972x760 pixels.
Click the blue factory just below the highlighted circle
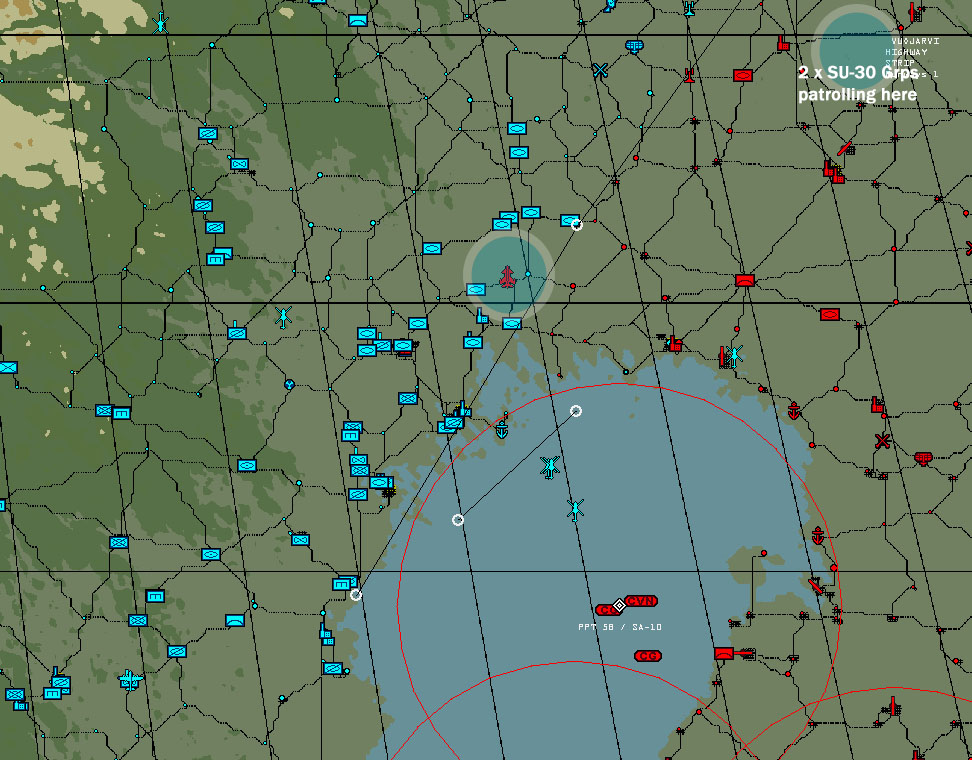(x=482, y=316)
